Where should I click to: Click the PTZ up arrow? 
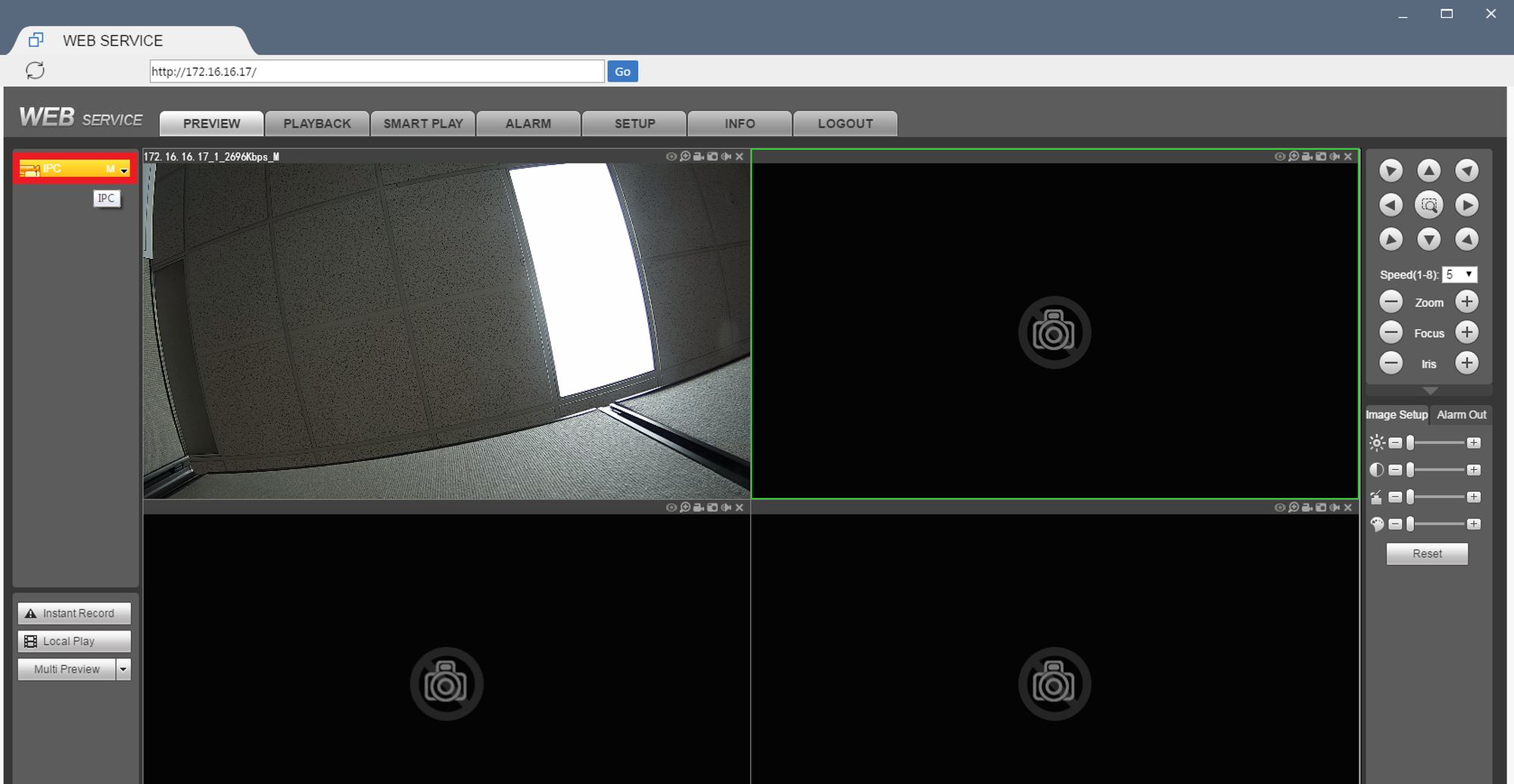click(x=1428, y=170)
